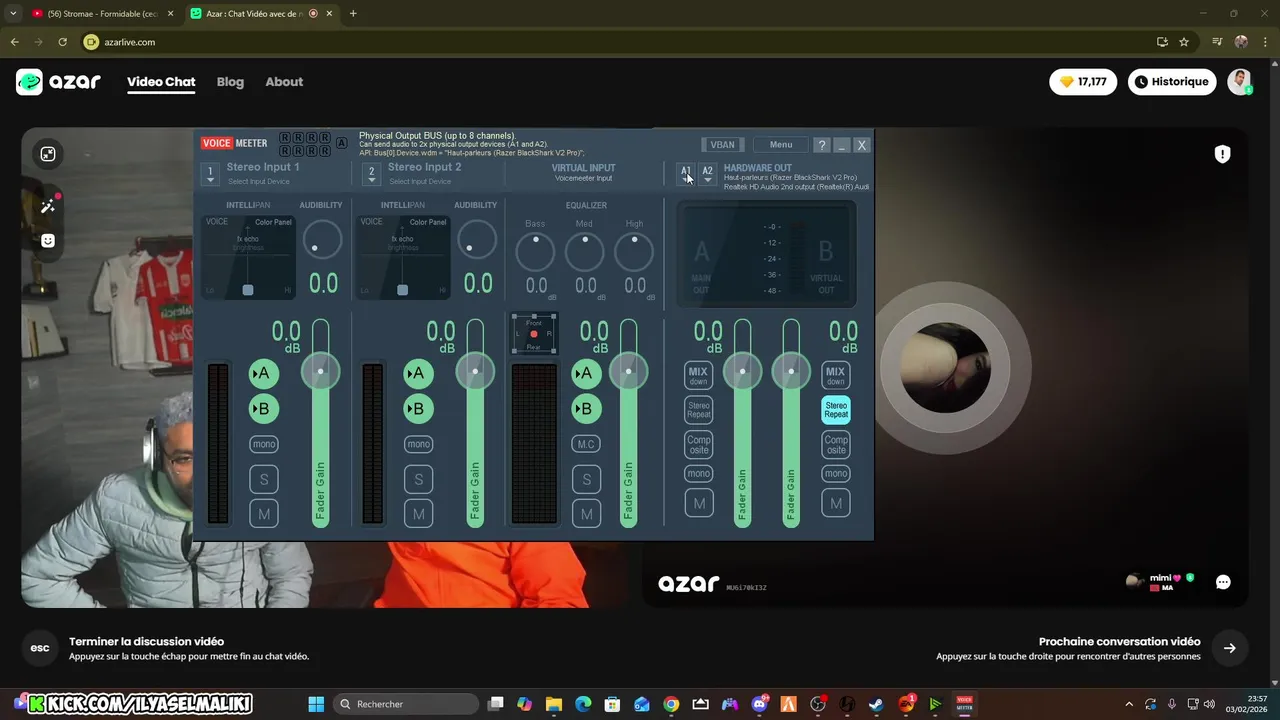Open the Azar profile avatar
1280x720 pixels.
pos(1240,82)
